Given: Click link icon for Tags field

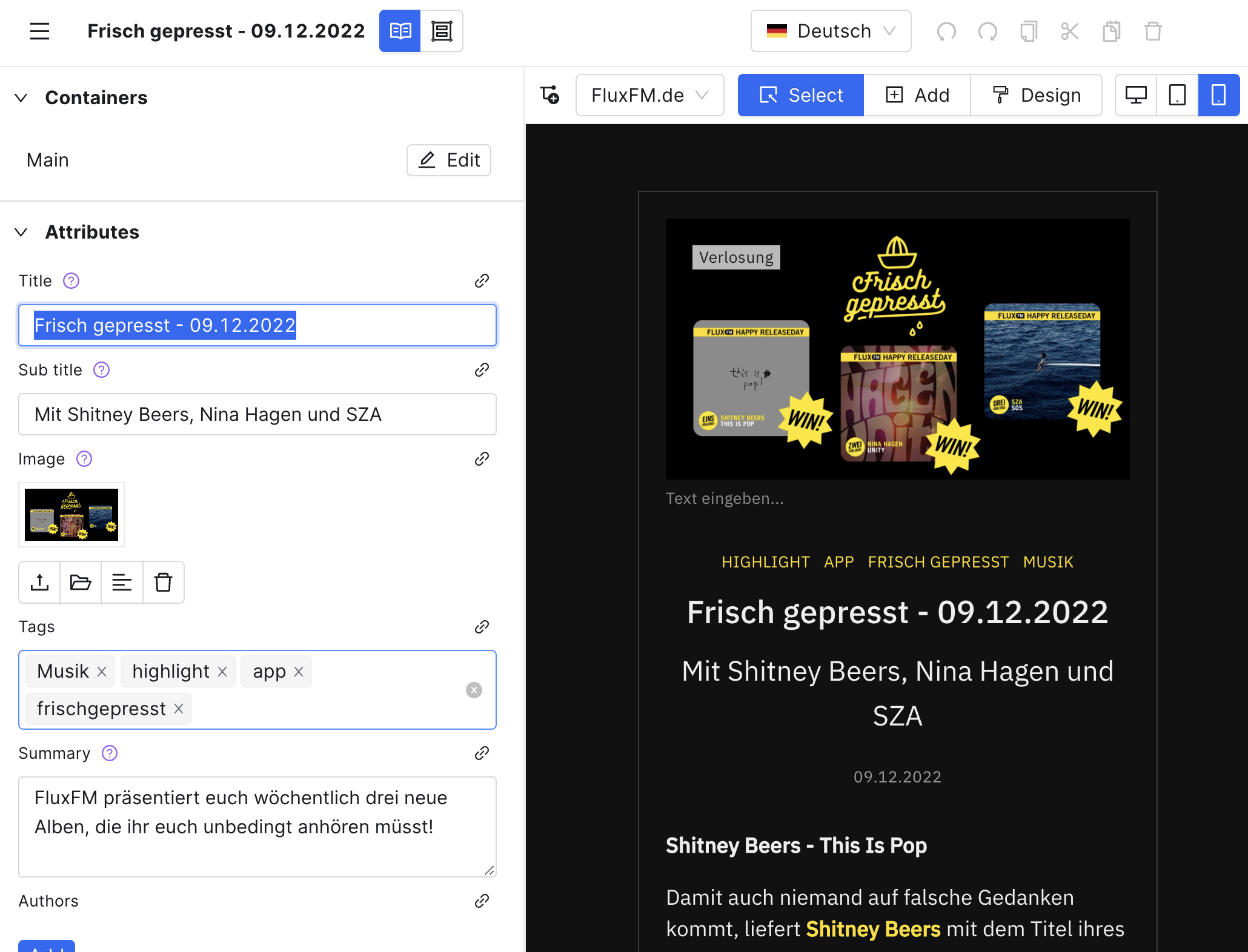Looking at the screenshot, I should pos(482,627).
